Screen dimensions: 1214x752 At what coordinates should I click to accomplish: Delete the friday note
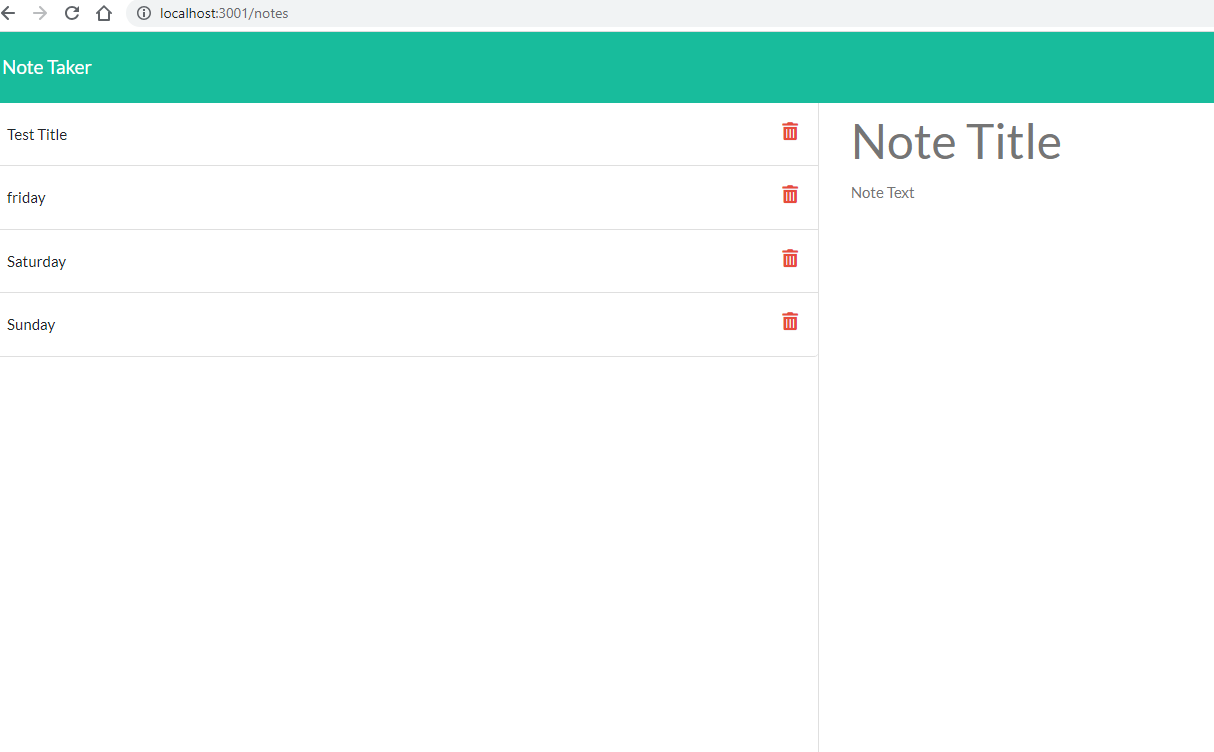tap(790, 194)
